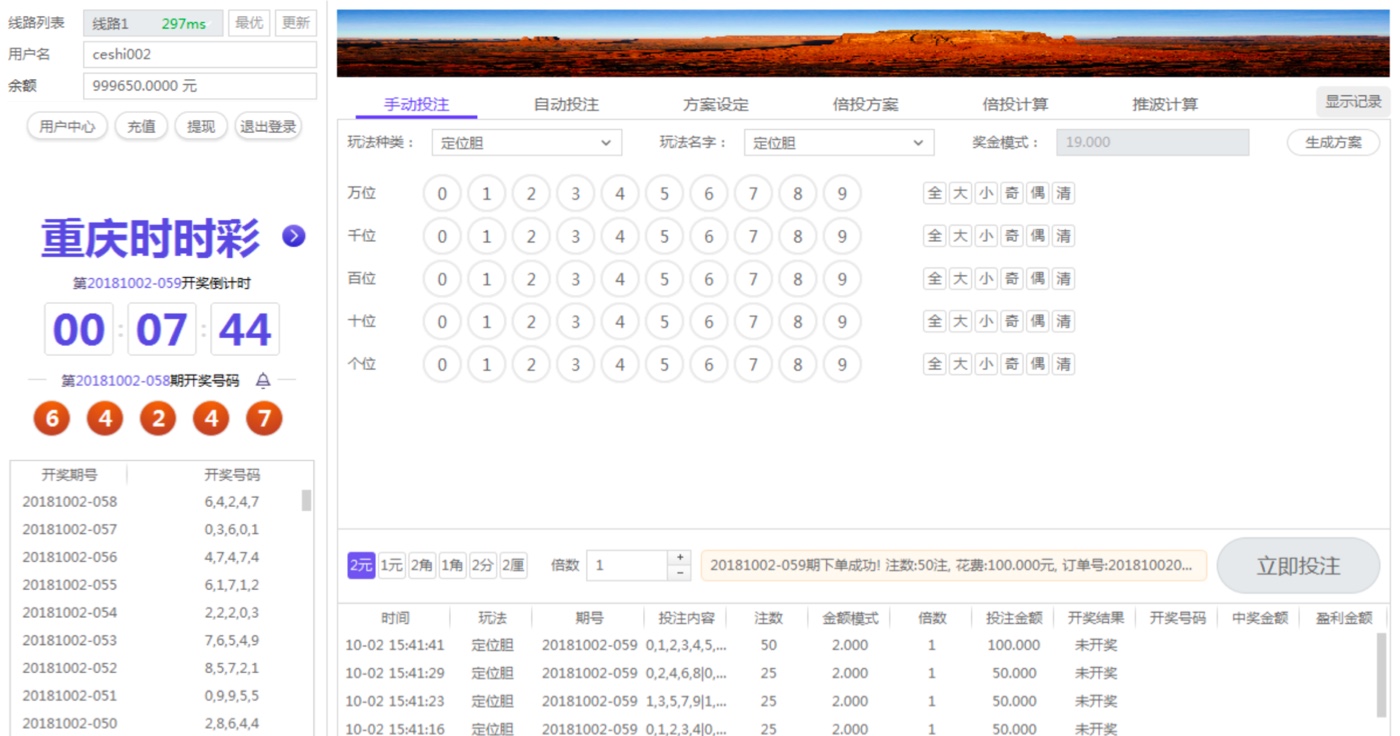Select number 3 in 十位 row

(575, 322)
